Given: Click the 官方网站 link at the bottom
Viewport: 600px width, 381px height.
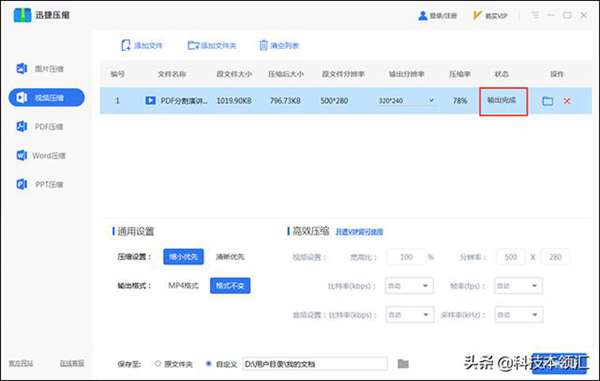Looking at the screenshot, I should click(x=21, y=363).
